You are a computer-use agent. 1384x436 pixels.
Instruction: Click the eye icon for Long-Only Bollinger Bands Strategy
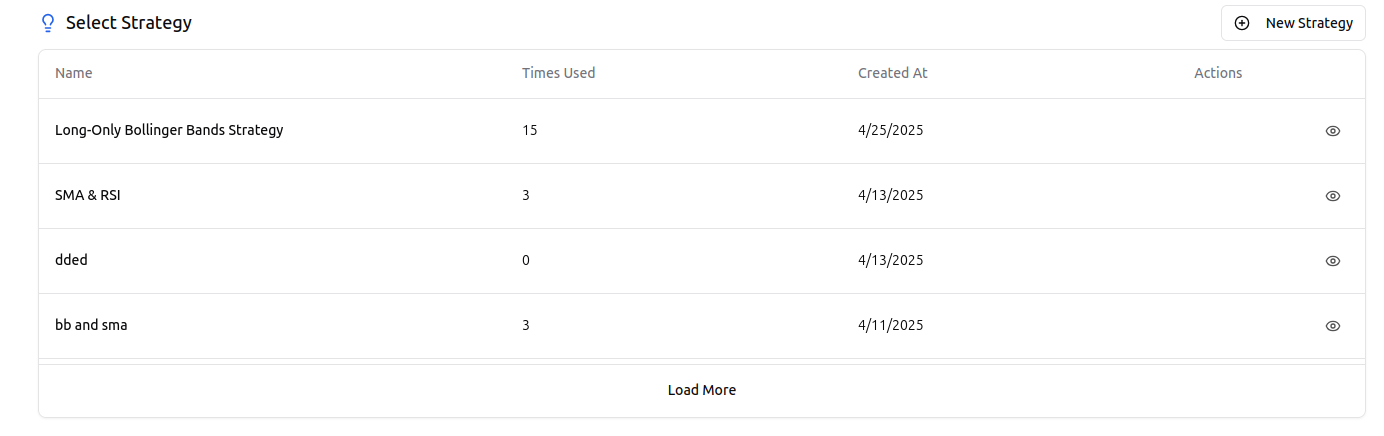click(1332, 131)
